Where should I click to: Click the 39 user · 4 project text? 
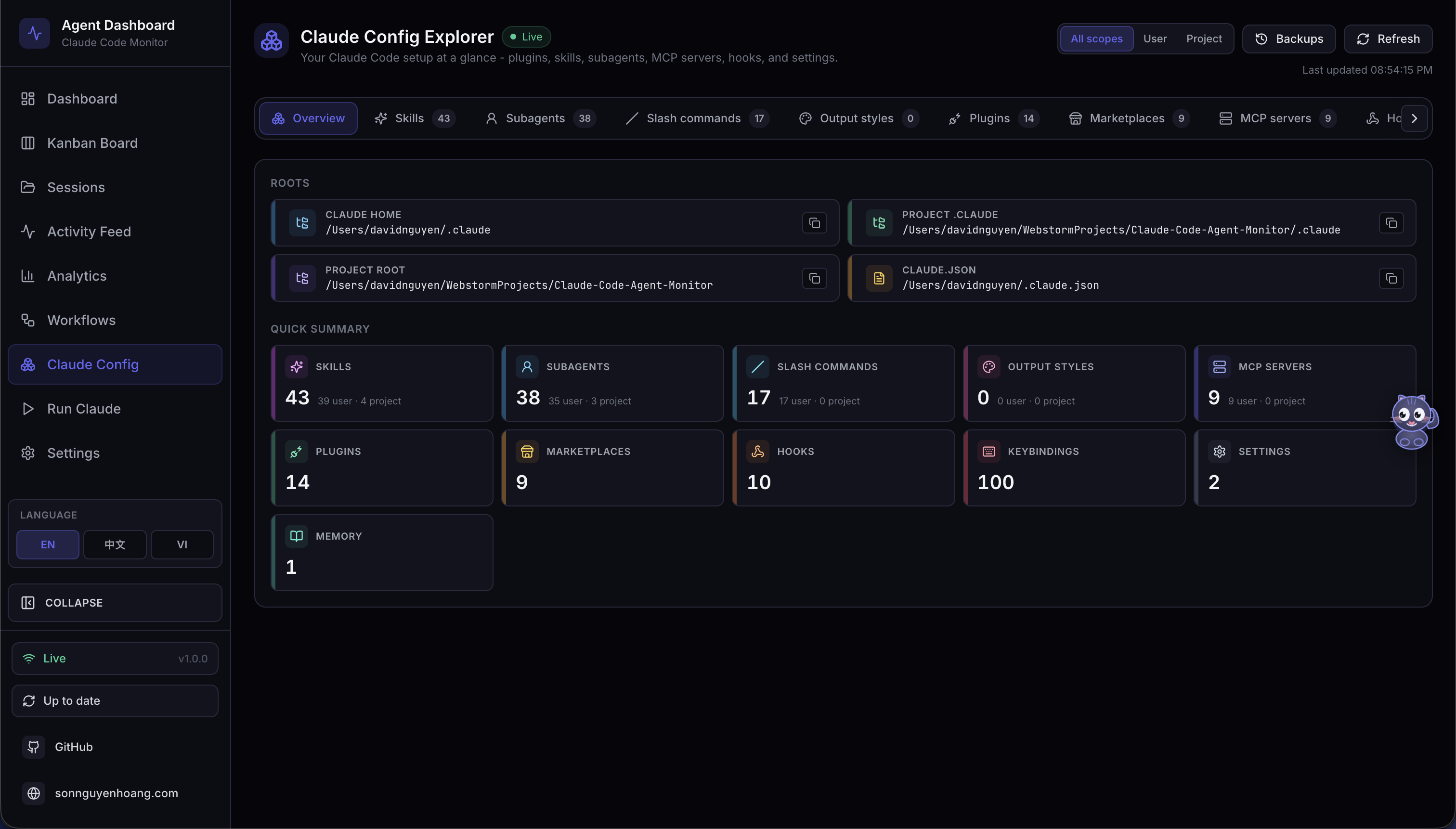coord(359,402)
